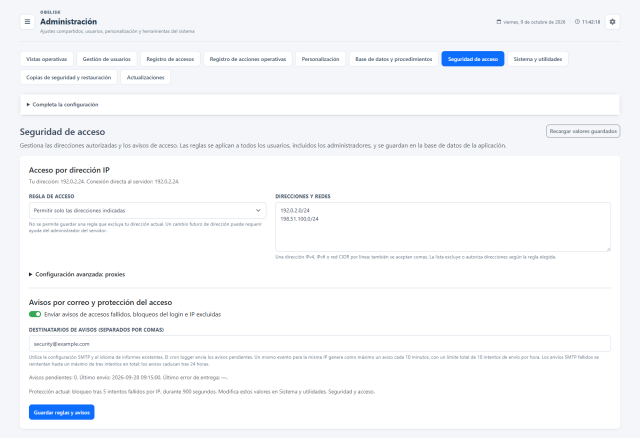The width and height of the screenshot is (640, 438).
Task: Click Guardar reglas y avisos button
Action: click(x=62, y=412)
